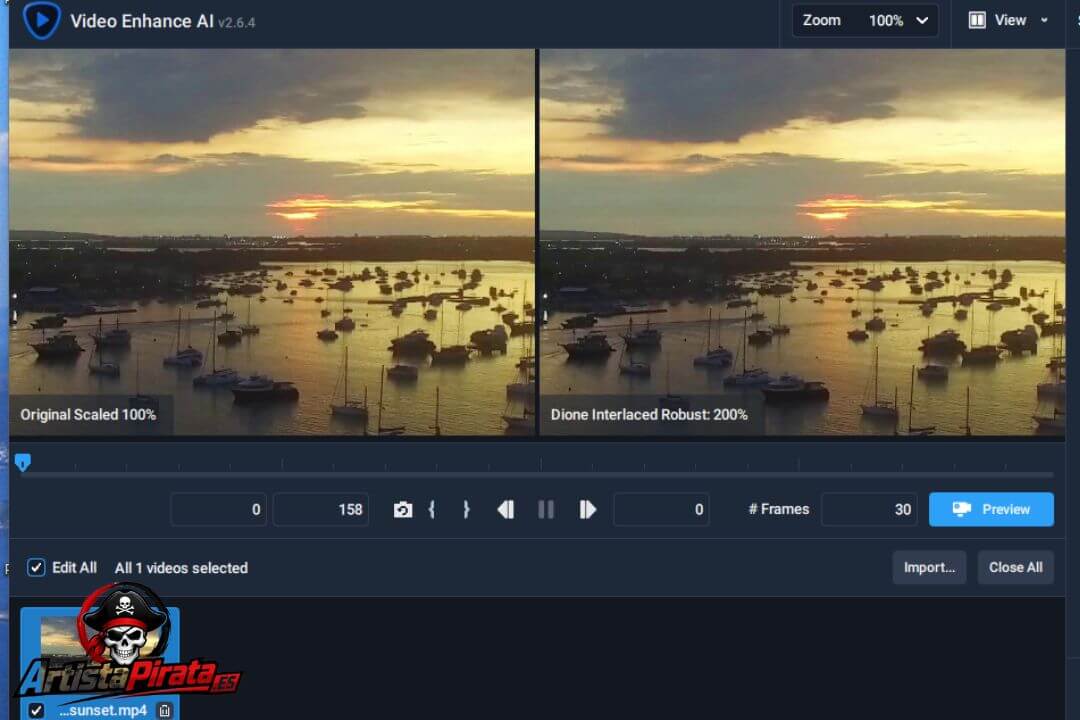Click the Close All button
Viewport: 1080px width, 720px height.
point(1015,568)
